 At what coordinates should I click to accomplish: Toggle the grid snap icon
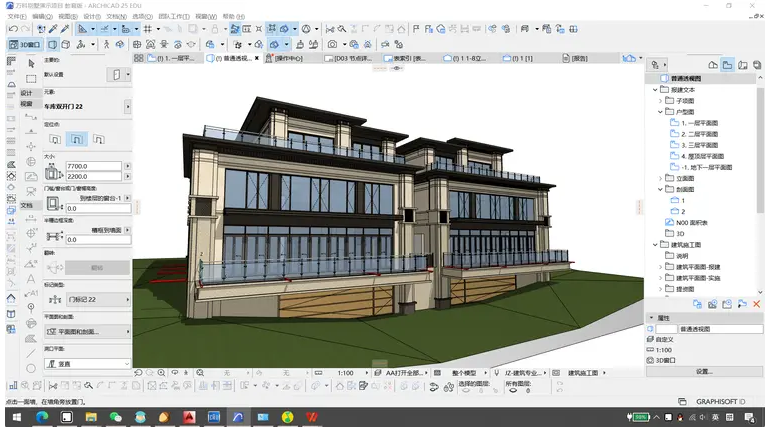tap(148, 29)
